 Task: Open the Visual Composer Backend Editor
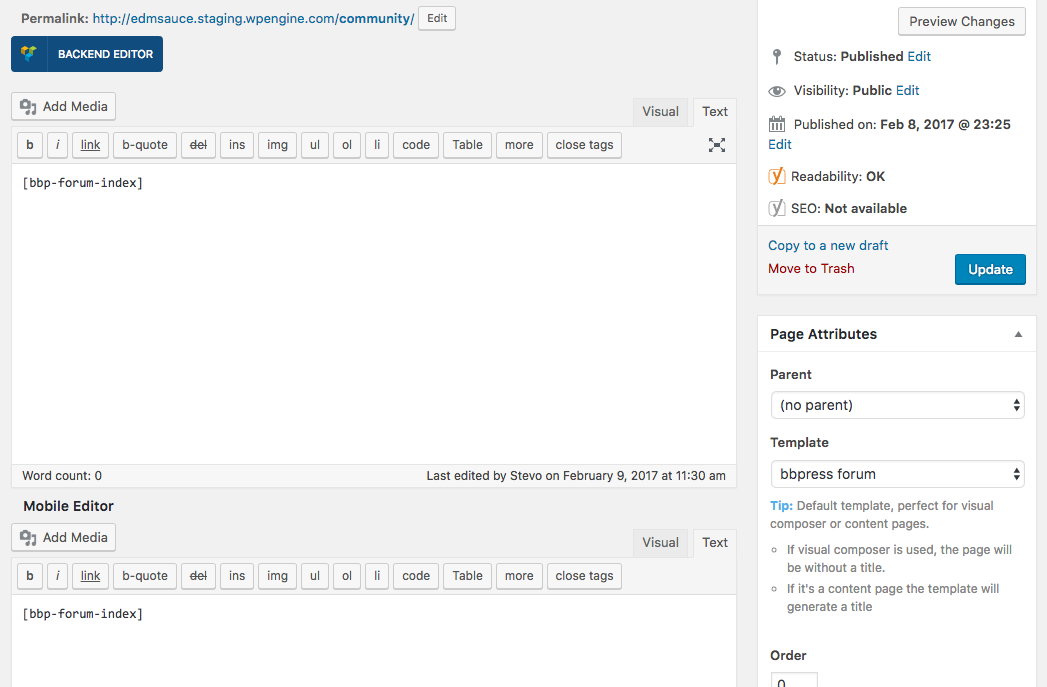87,54
